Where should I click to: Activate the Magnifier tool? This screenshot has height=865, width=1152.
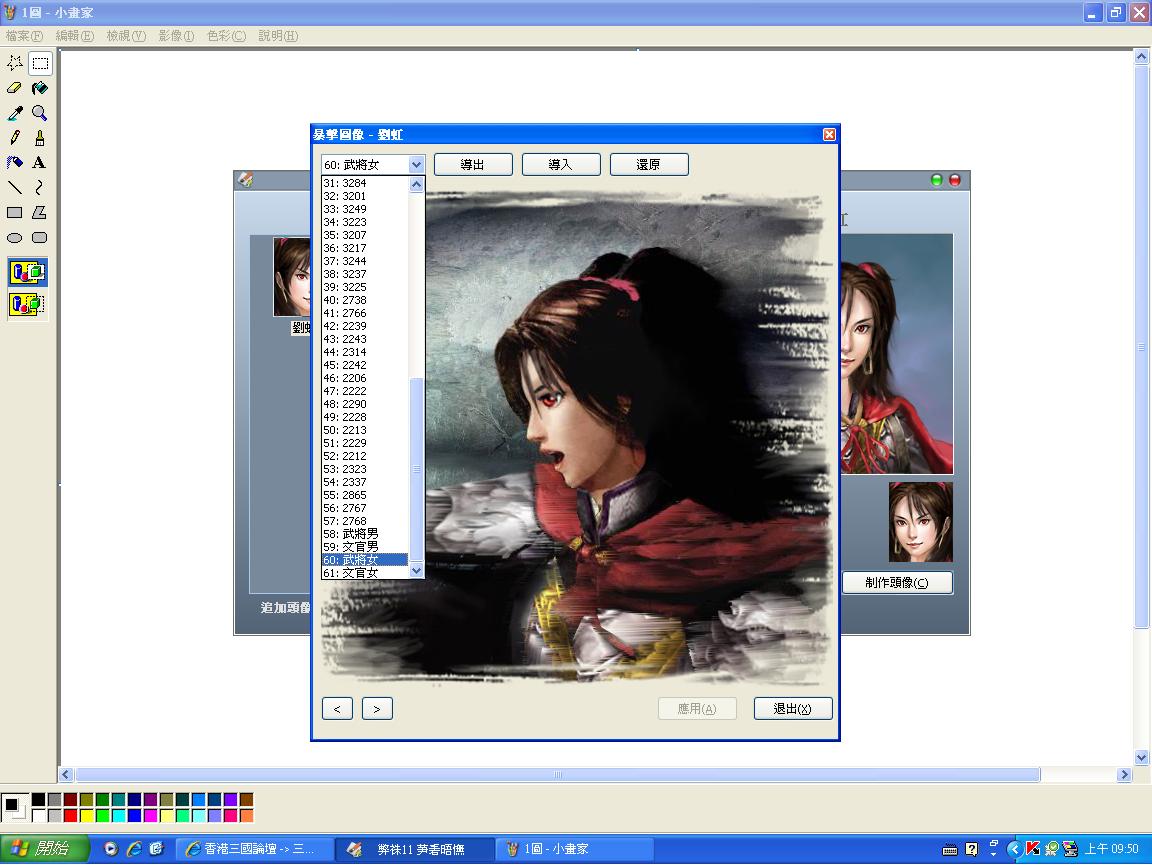[x=40, y=113]
